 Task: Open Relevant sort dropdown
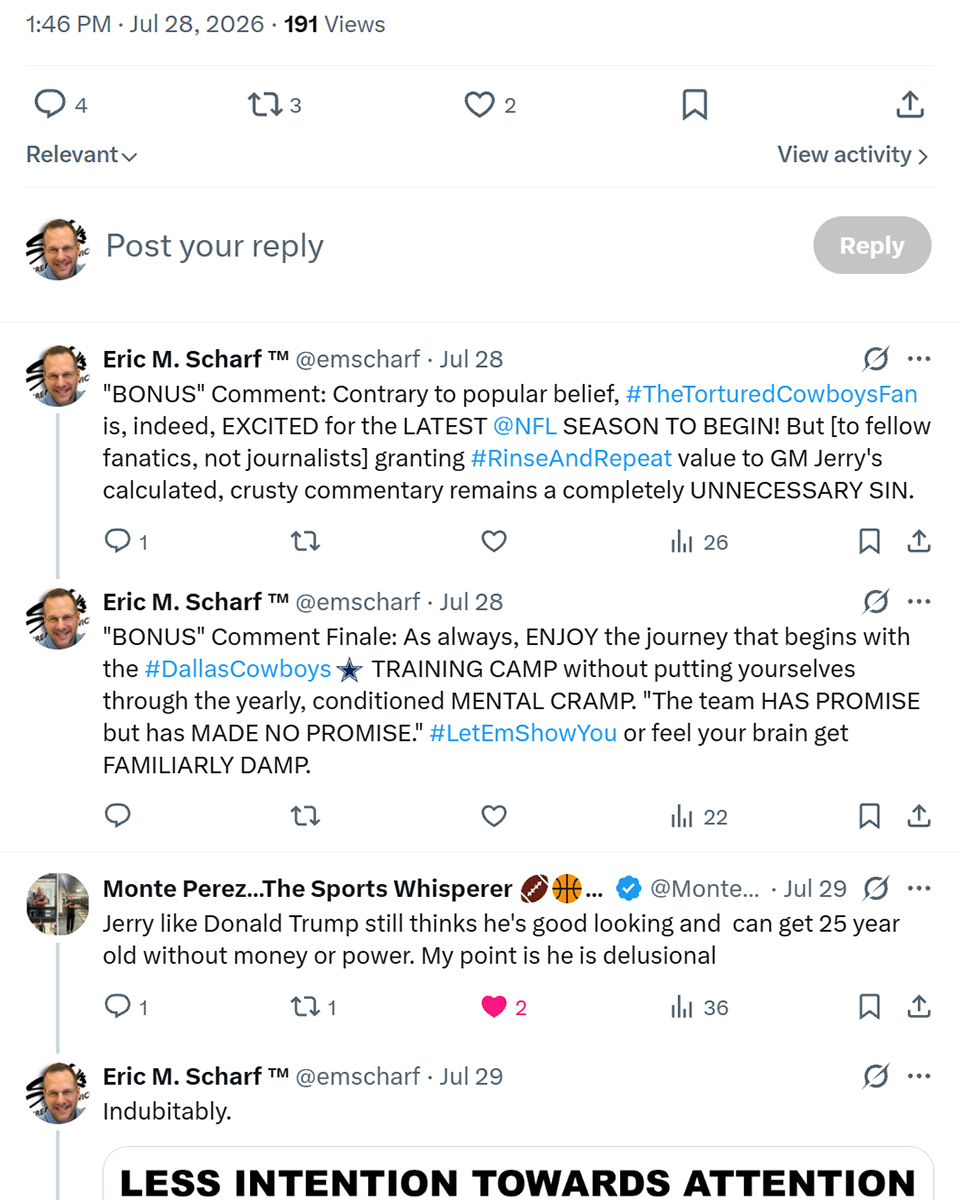tap(81, 155)
